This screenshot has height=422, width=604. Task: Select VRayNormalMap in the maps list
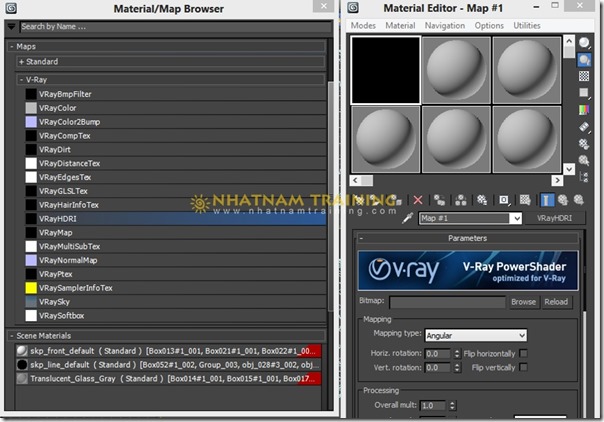click(x=176, y=260)
